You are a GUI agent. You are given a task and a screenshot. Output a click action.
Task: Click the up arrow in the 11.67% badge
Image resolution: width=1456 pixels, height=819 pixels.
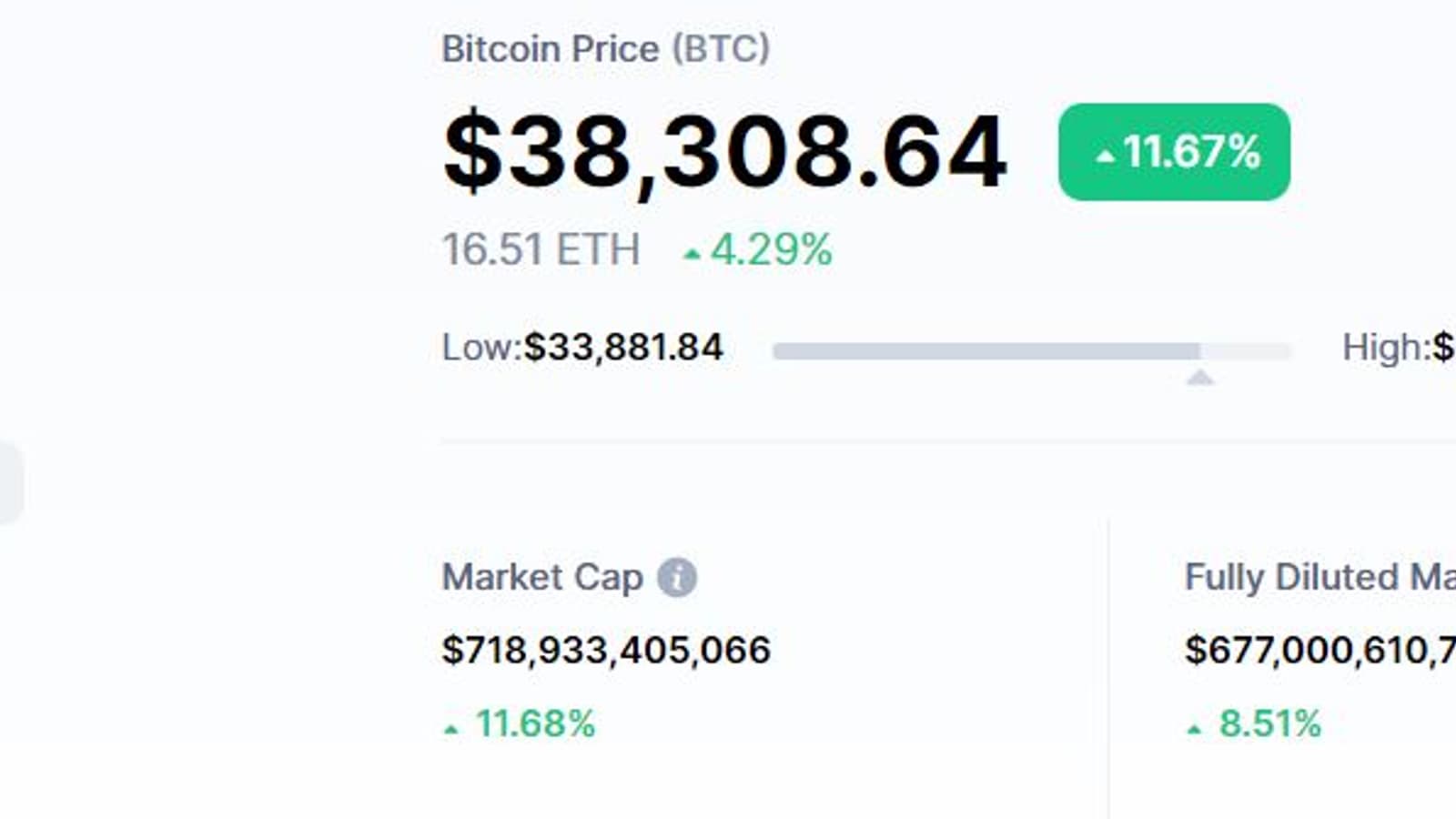click(1105, 157)
